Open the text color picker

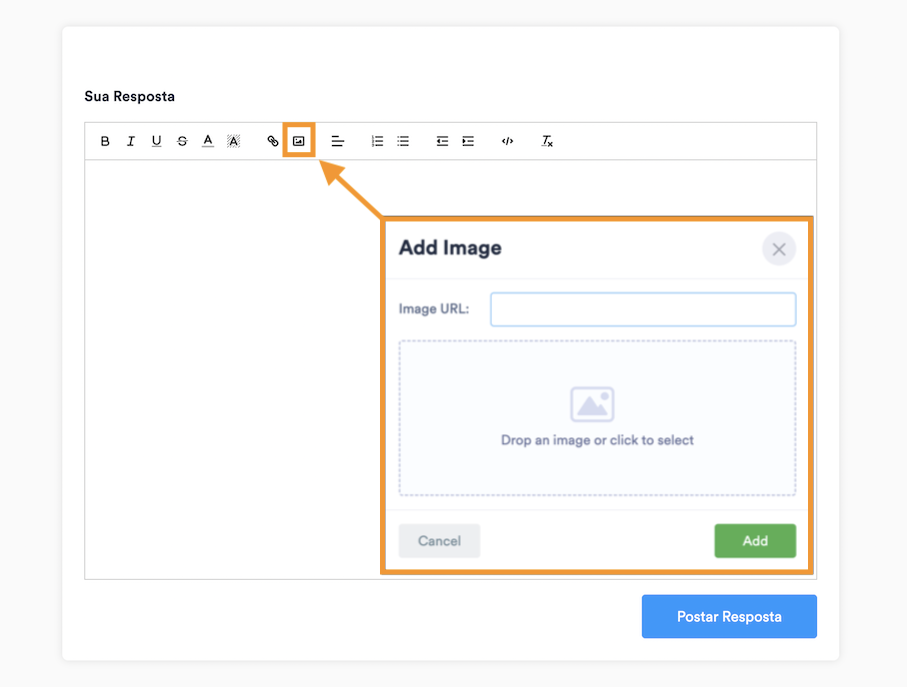click(x=208, y=141)
